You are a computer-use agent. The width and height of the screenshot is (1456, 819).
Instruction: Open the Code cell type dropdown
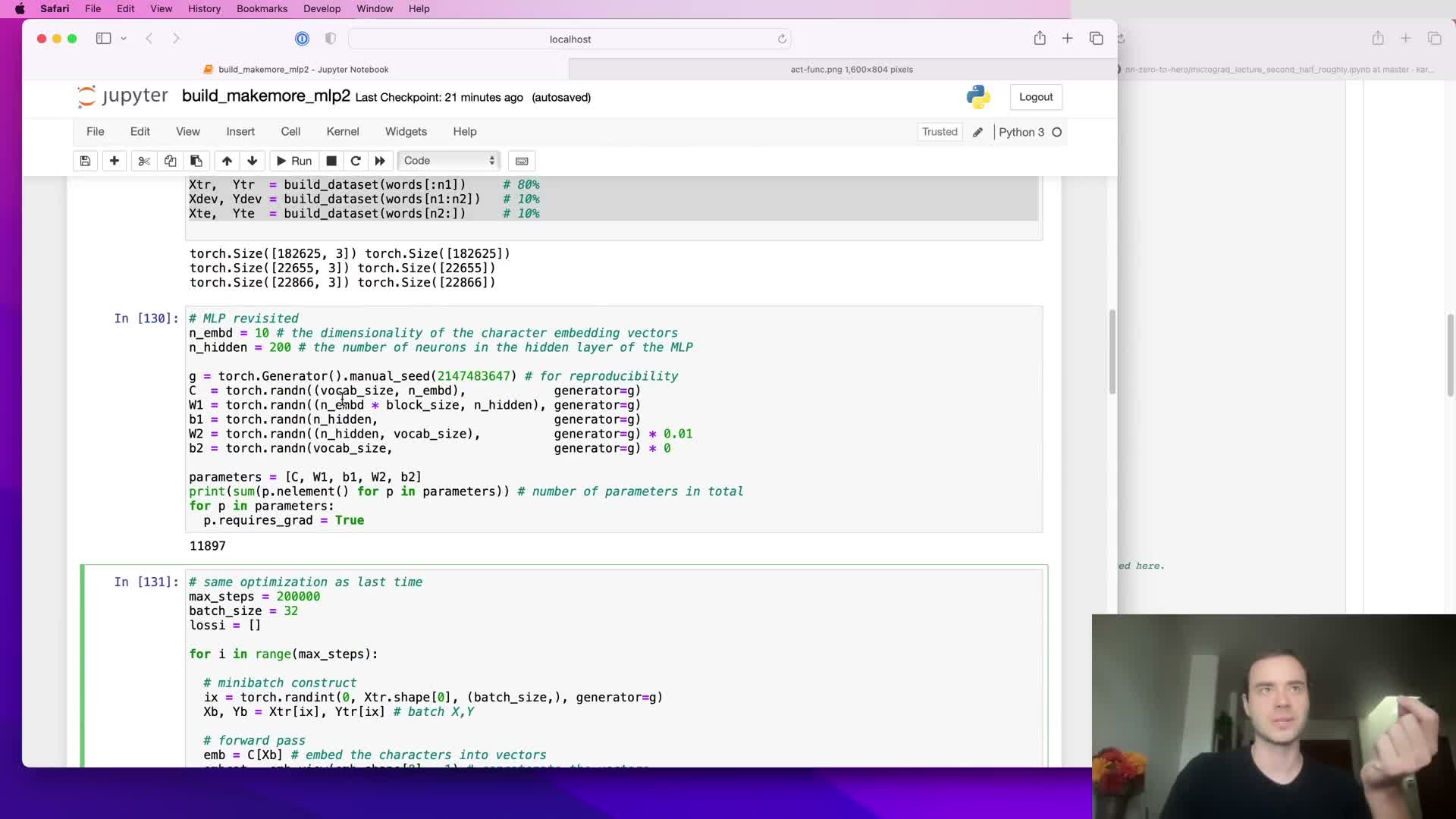pos(449,161)
